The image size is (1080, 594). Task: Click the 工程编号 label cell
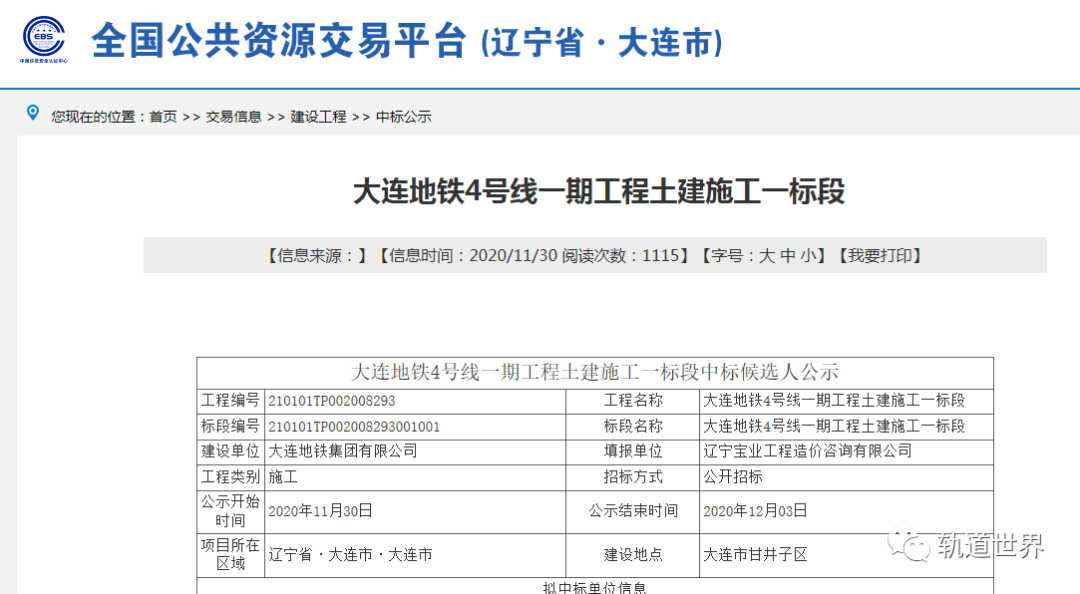click(231, 401)
